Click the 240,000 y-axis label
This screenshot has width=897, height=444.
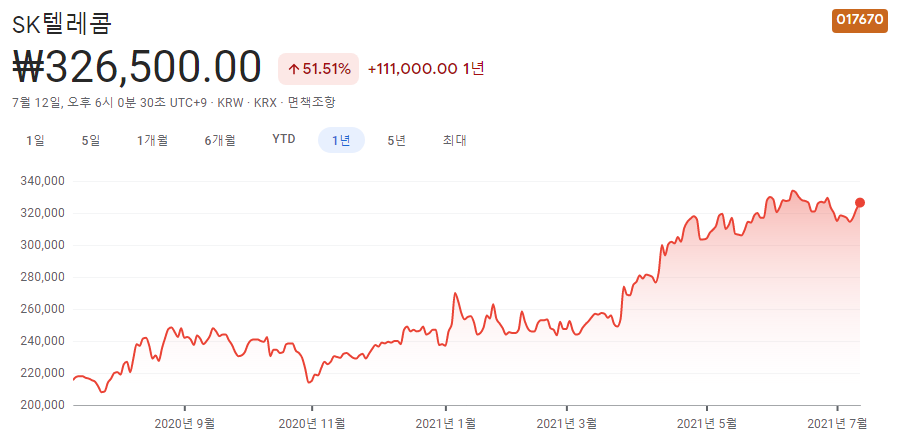coord(43,342)
